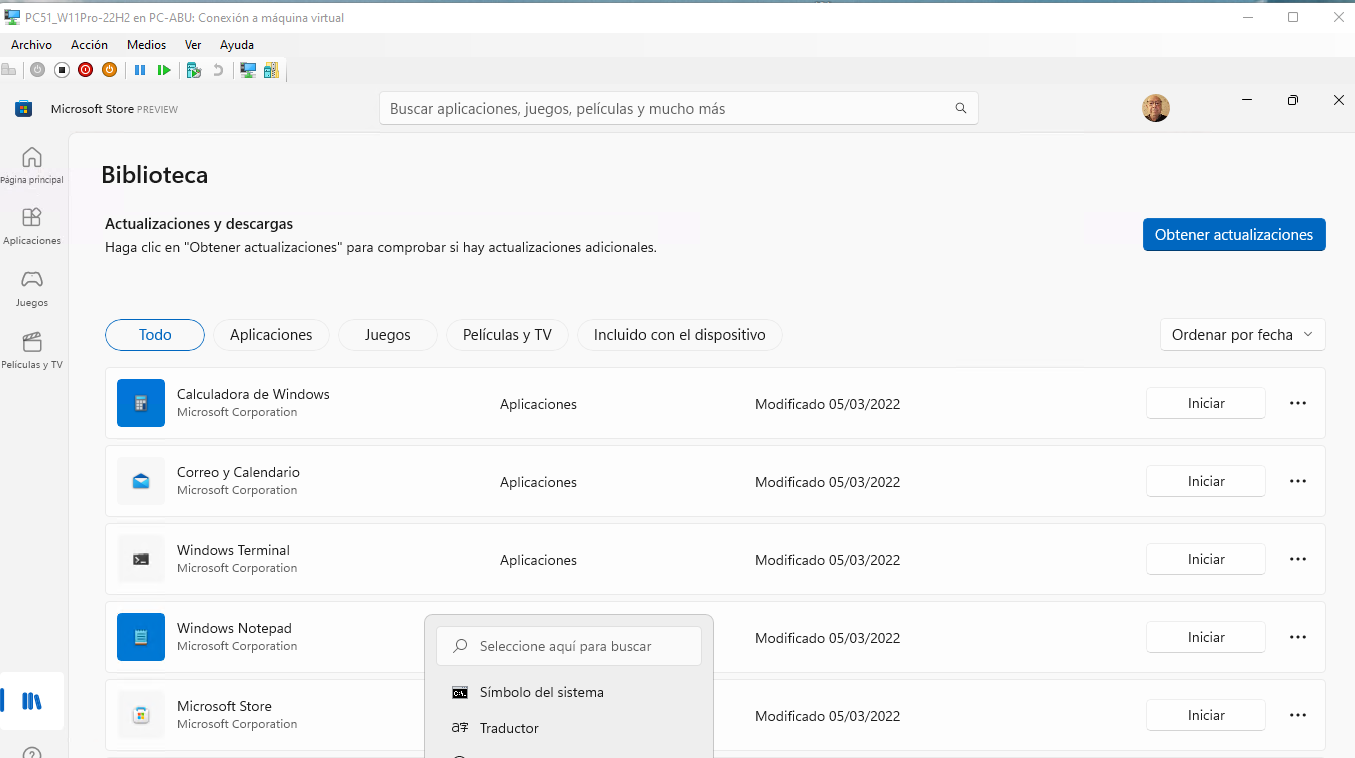Viewport: 1355px width, 758px height.
Task: Open Página principal in the Store sidebar
Action: [32, 165]
